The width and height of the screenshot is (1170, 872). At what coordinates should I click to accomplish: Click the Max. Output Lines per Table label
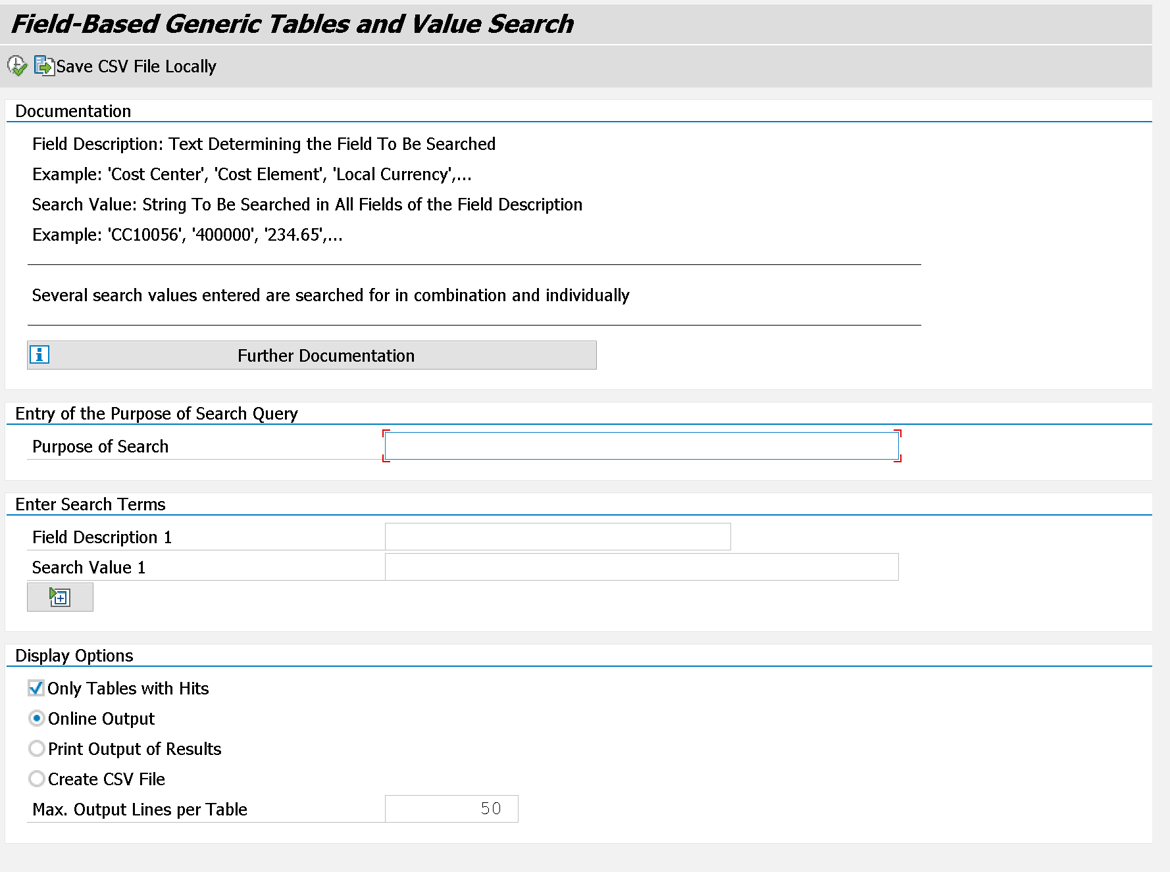pos(139,809)
